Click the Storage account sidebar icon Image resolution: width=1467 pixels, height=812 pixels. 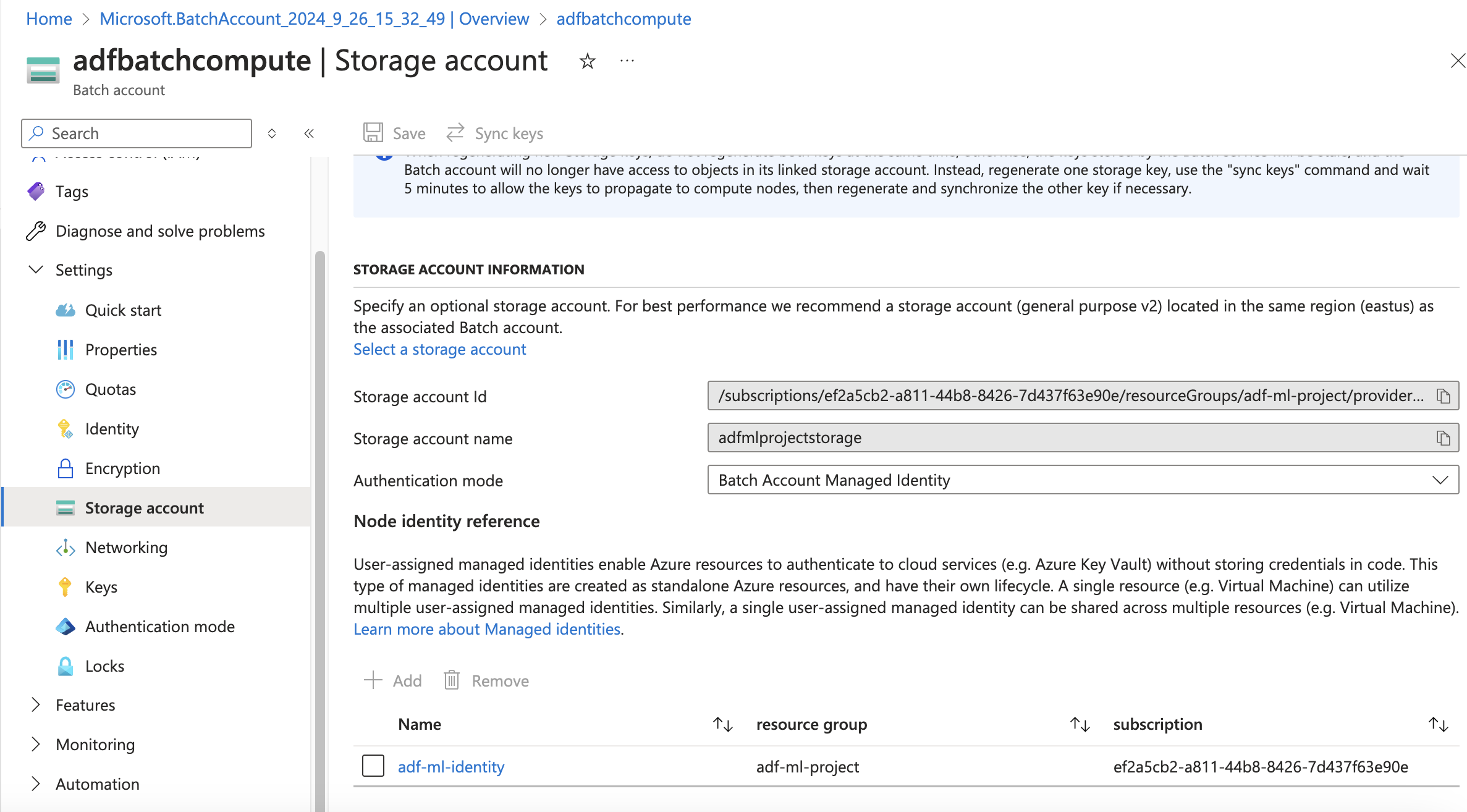[66, 508]
